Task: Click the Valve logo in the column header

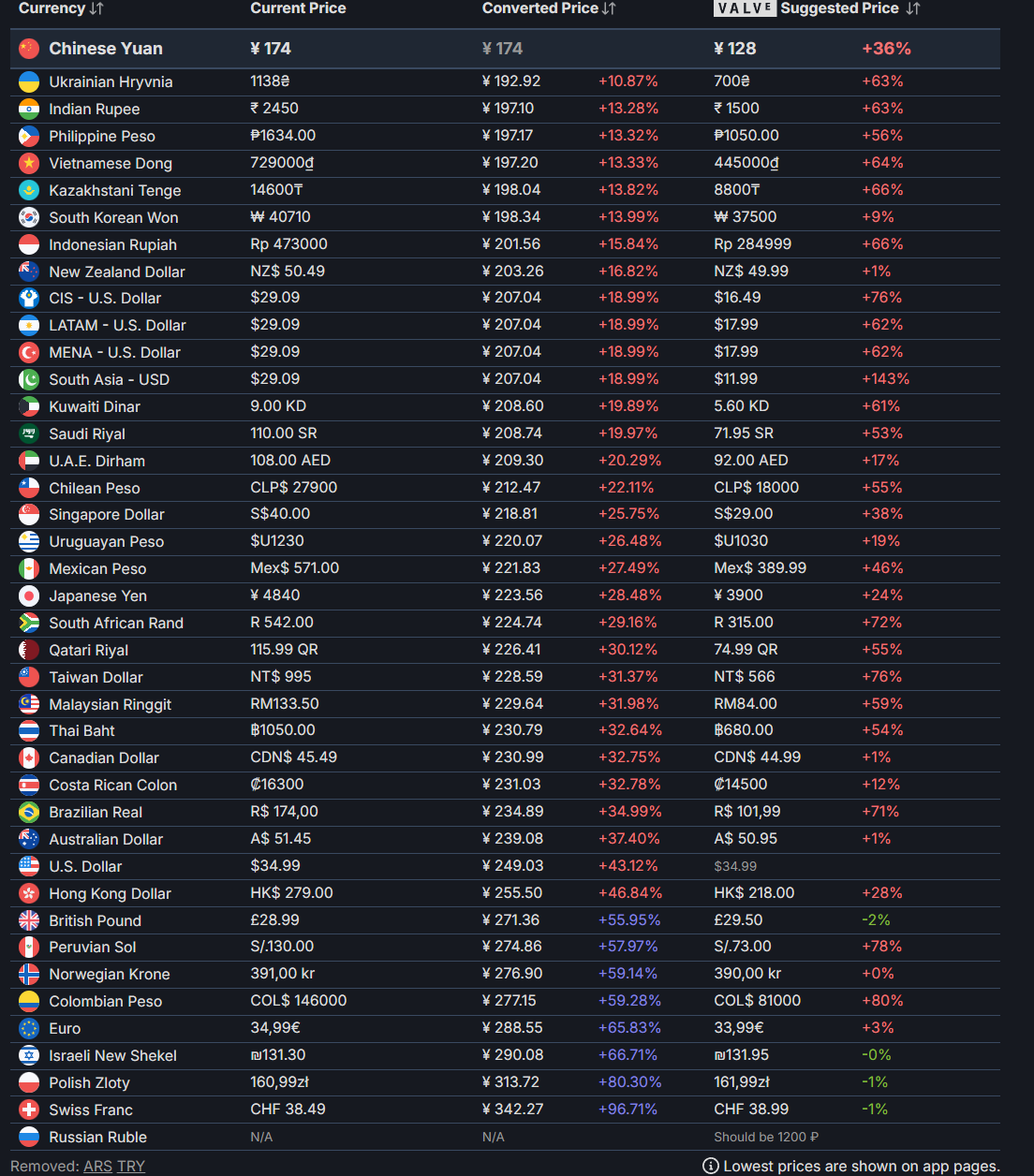Action: [744, 8]
